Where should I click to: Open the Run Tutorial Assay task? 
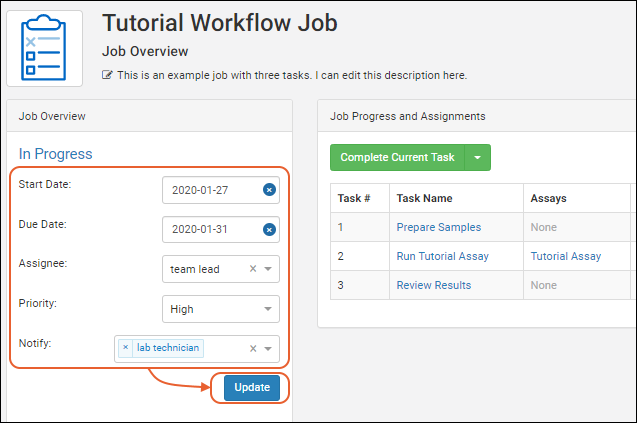click(442, 256)
